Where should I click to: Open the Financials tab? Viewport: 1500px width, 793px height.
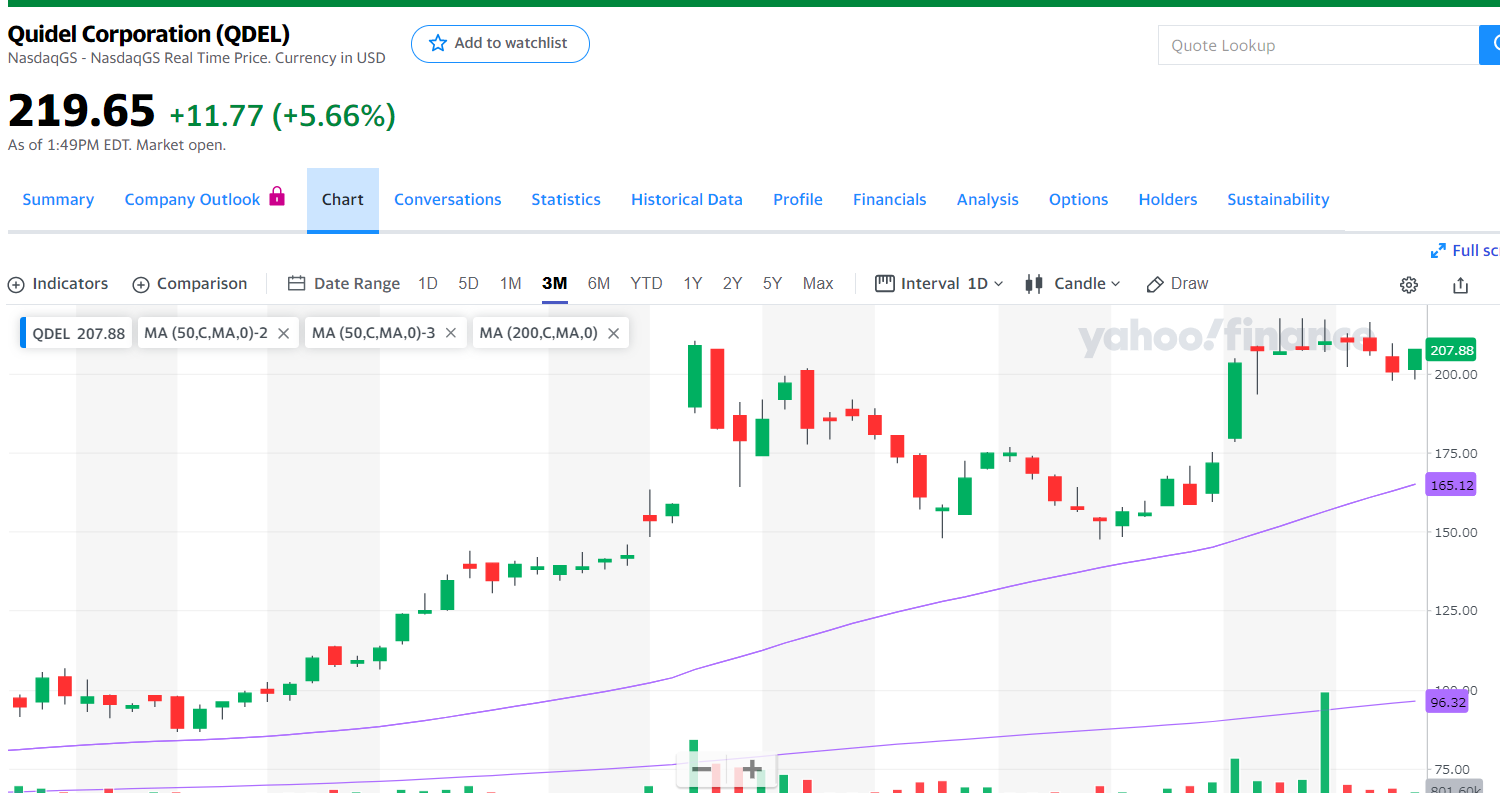coord(890,200)
